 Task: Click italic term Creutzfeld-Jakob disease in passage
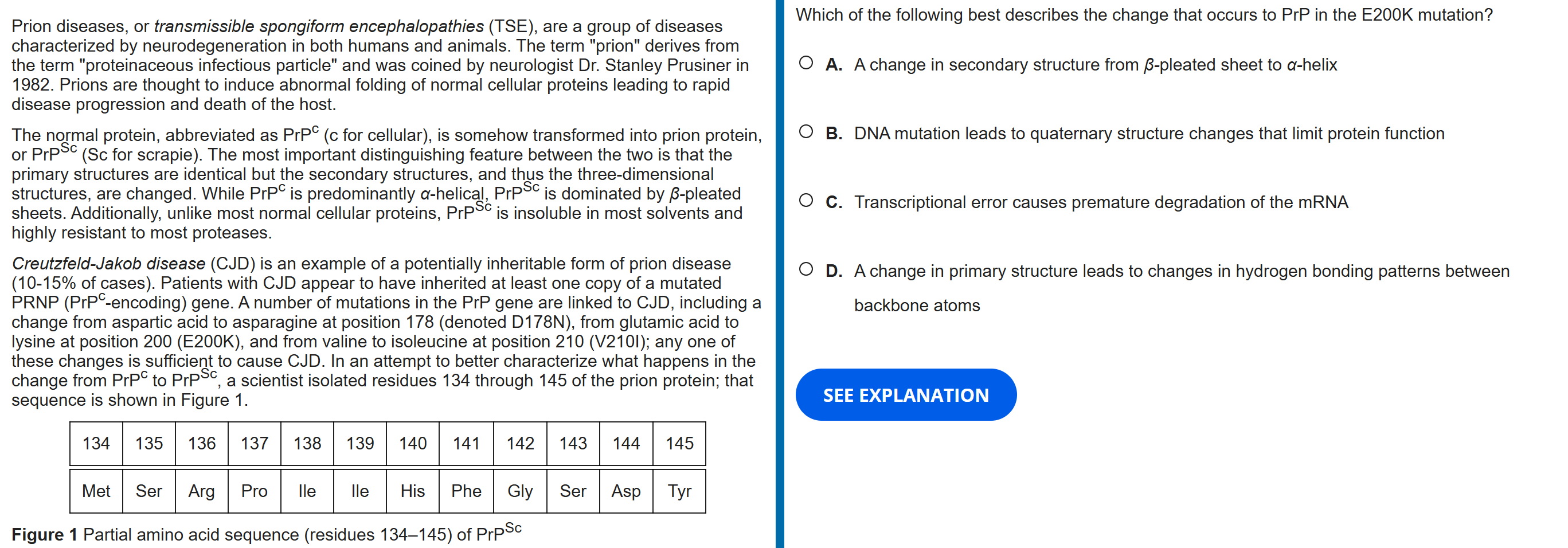pos(108,264)
